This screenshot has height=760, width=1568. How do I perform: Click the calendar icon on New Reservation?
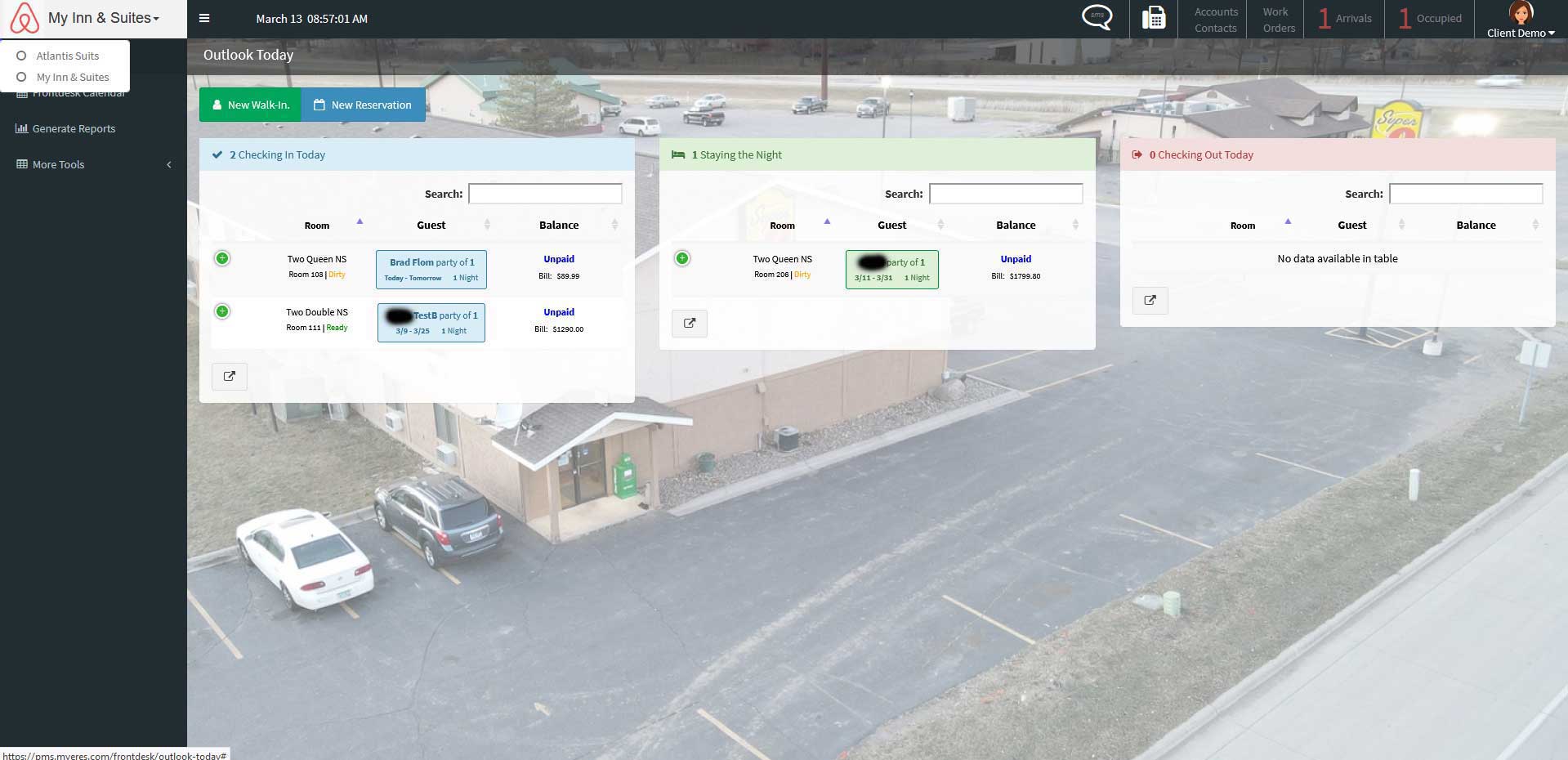[319, 105]
